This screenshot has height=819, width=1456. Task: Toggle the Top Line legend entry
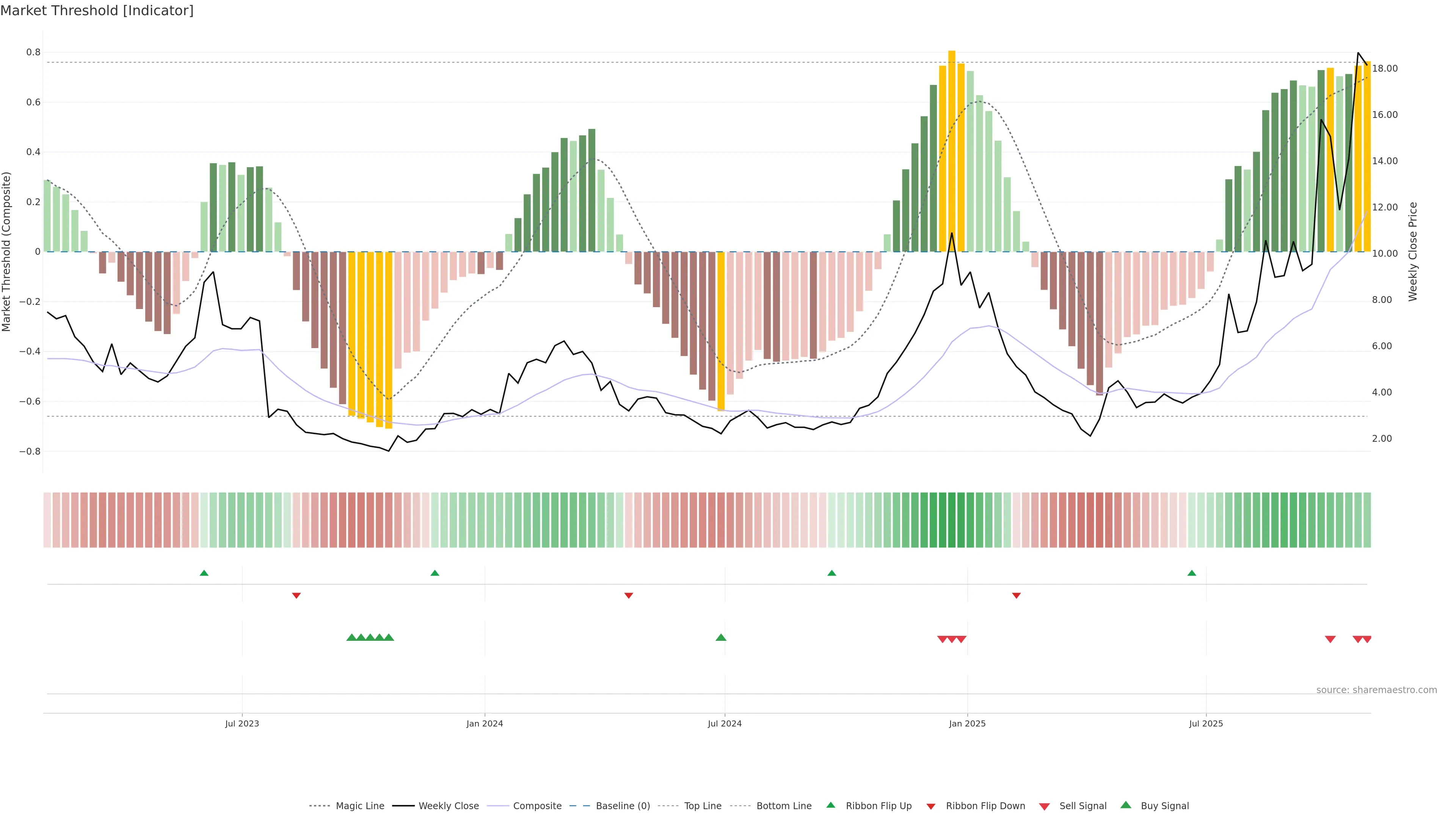point(703,806)
